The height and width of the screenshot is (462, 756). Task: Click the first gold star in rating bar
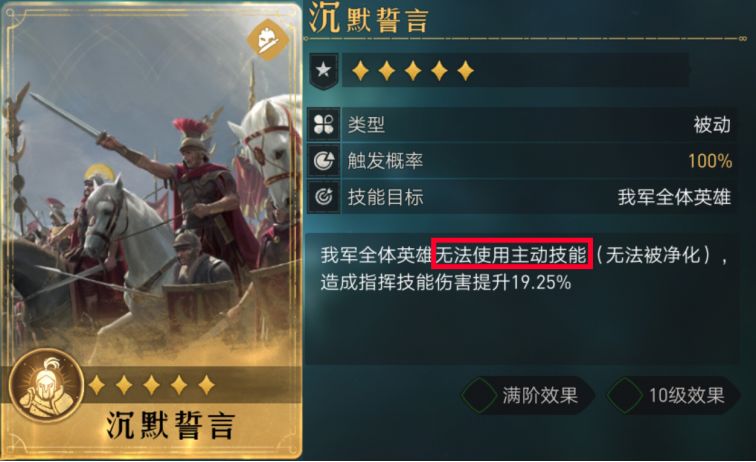[360, 71]
